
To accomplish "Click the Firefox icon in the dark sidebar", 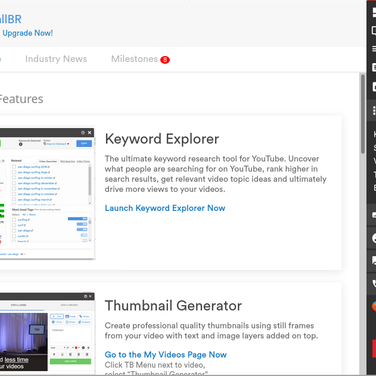I will pos(374,306).
